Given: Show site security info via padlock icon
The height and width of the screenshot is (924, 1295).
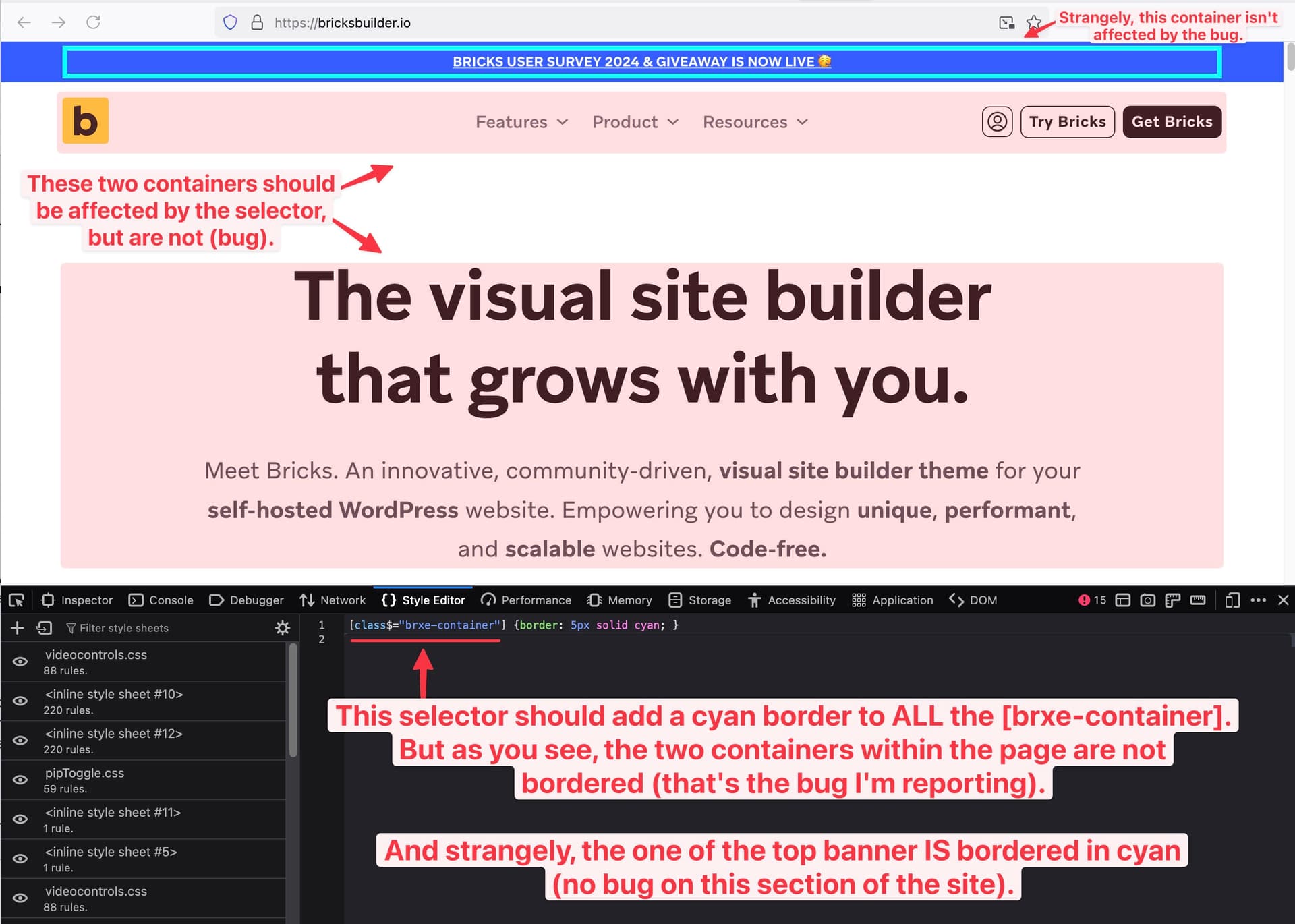Looking at the screenshot, I should point(257,22).
